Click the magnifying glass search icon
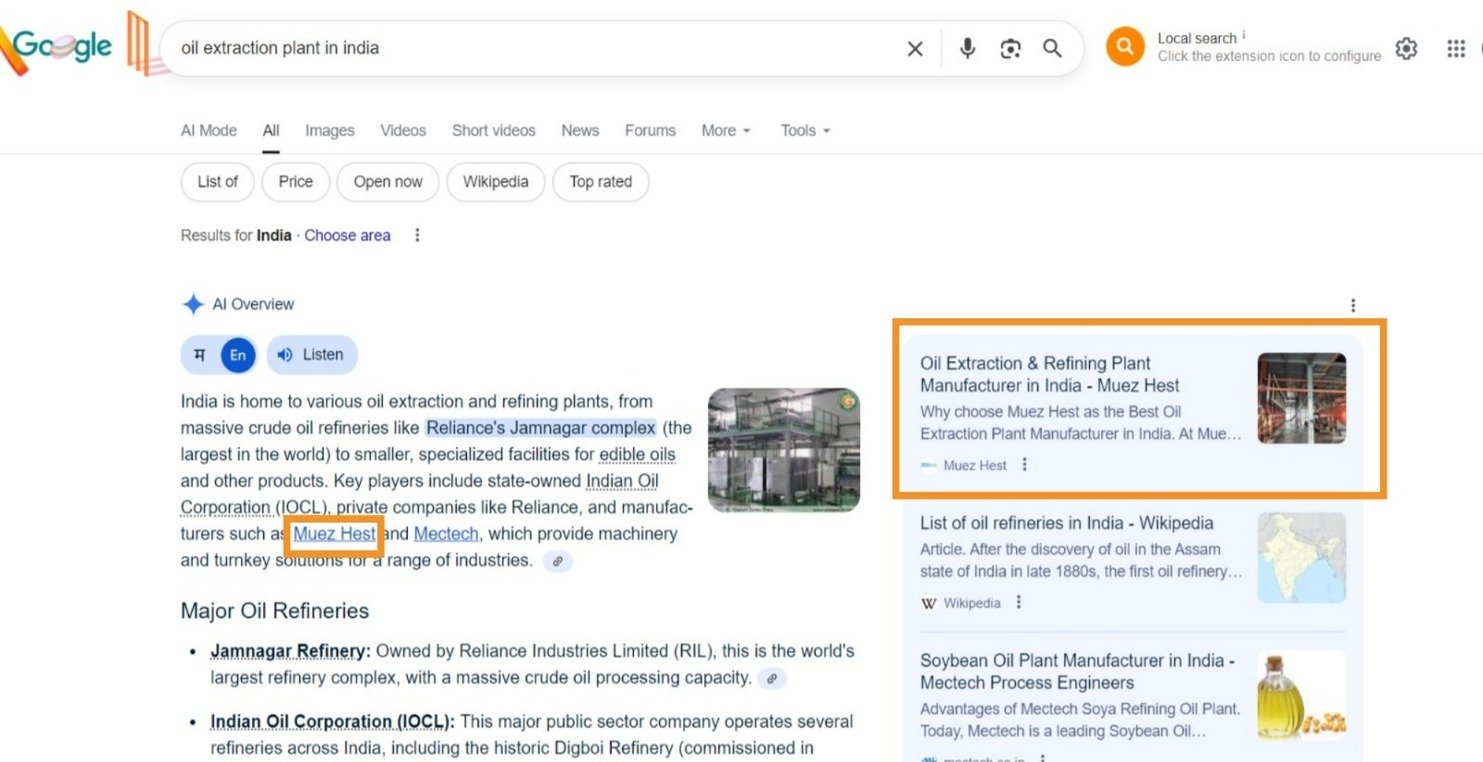Viewport: 1483px width, 762px height. click(1052, 48)
